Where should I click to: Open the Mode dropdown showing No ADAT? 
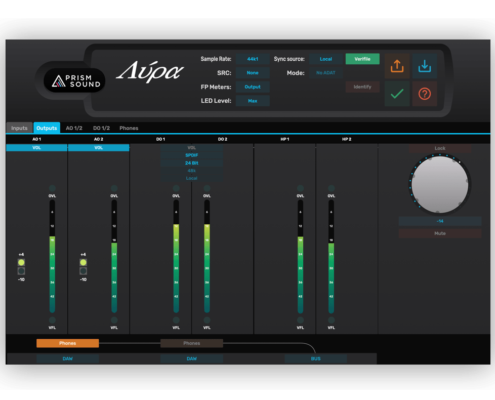pyautogui.click(x=326, y=73)
